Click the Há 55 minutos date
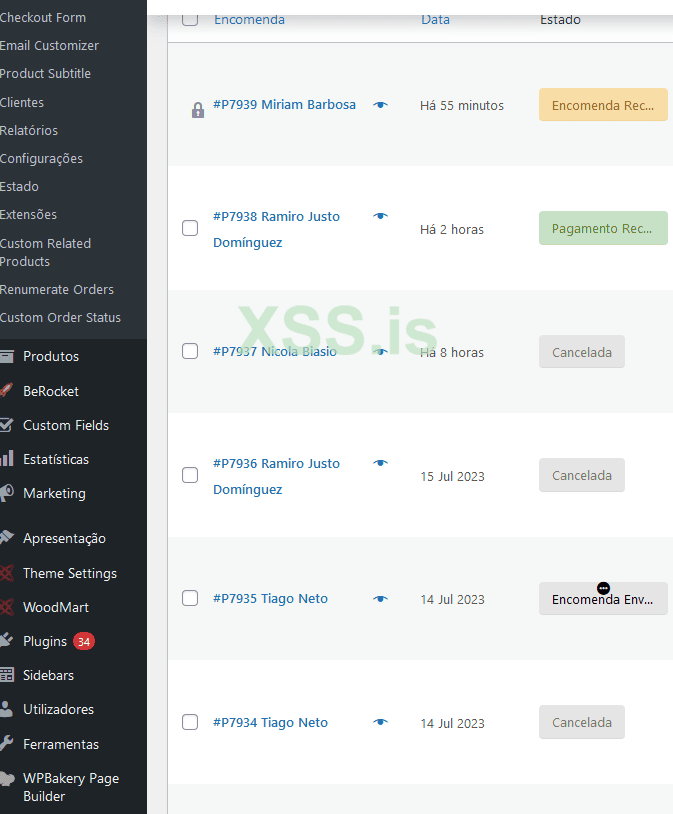The height and width of the screenshot is (814, 673). [x=462, y=105]
